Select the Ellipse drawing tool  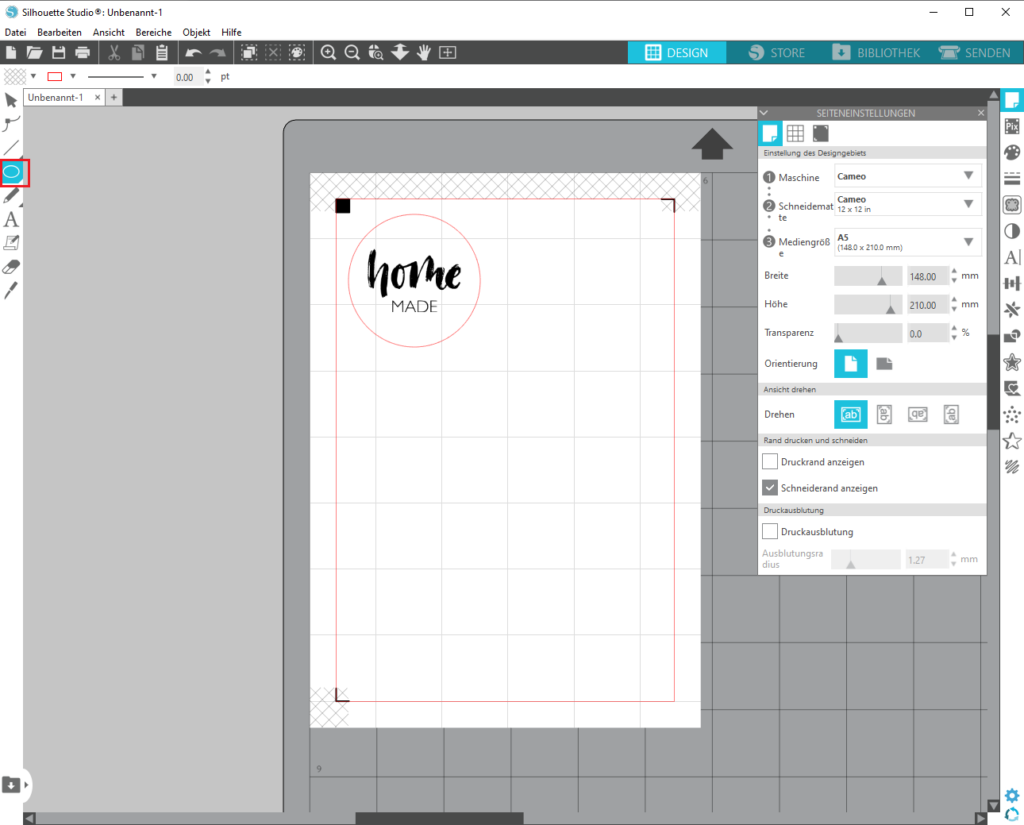tap(13, 173)
